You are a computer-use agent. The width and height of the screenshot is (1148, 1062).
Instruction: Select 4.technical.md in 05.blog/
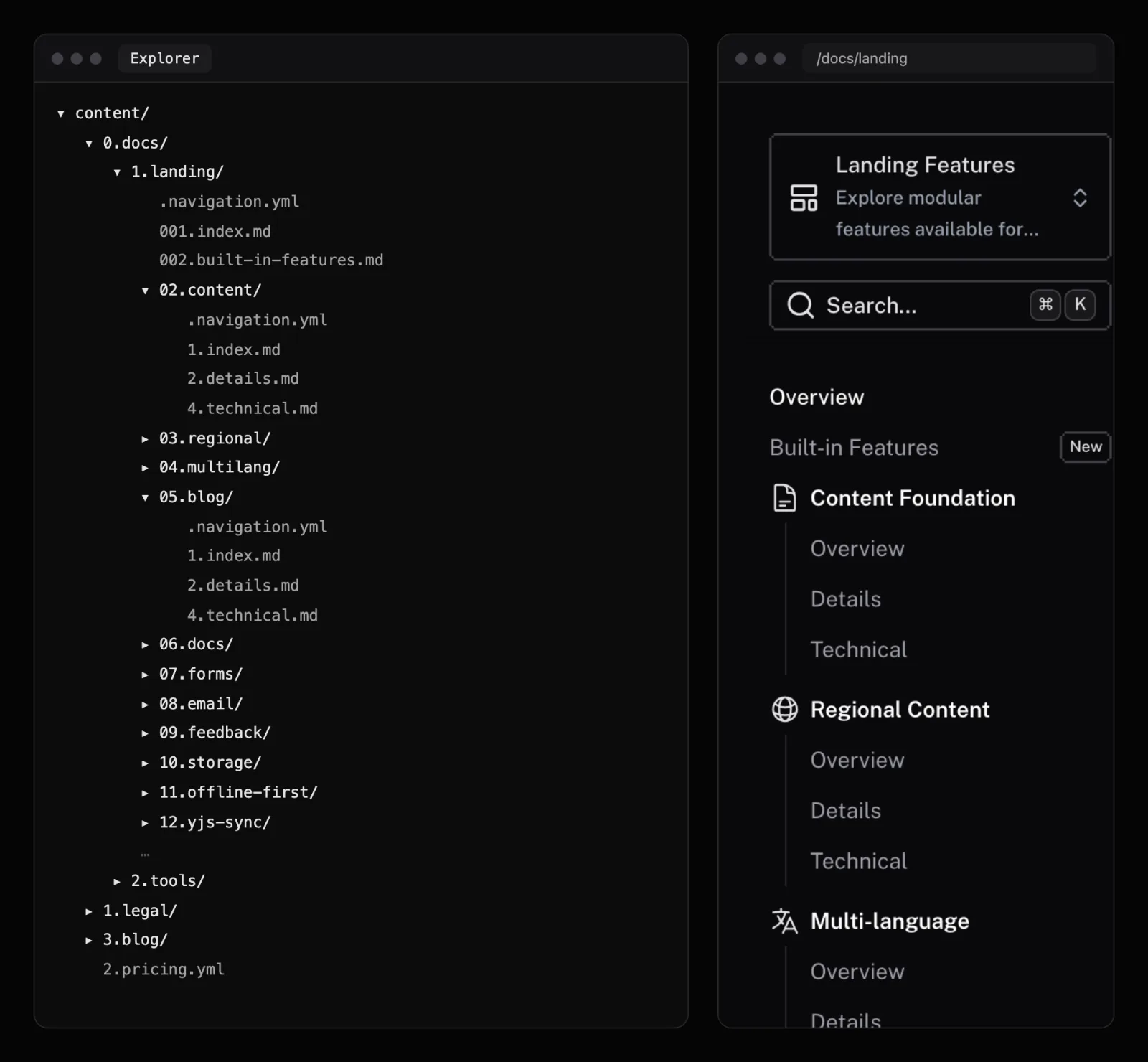point(253,616)
